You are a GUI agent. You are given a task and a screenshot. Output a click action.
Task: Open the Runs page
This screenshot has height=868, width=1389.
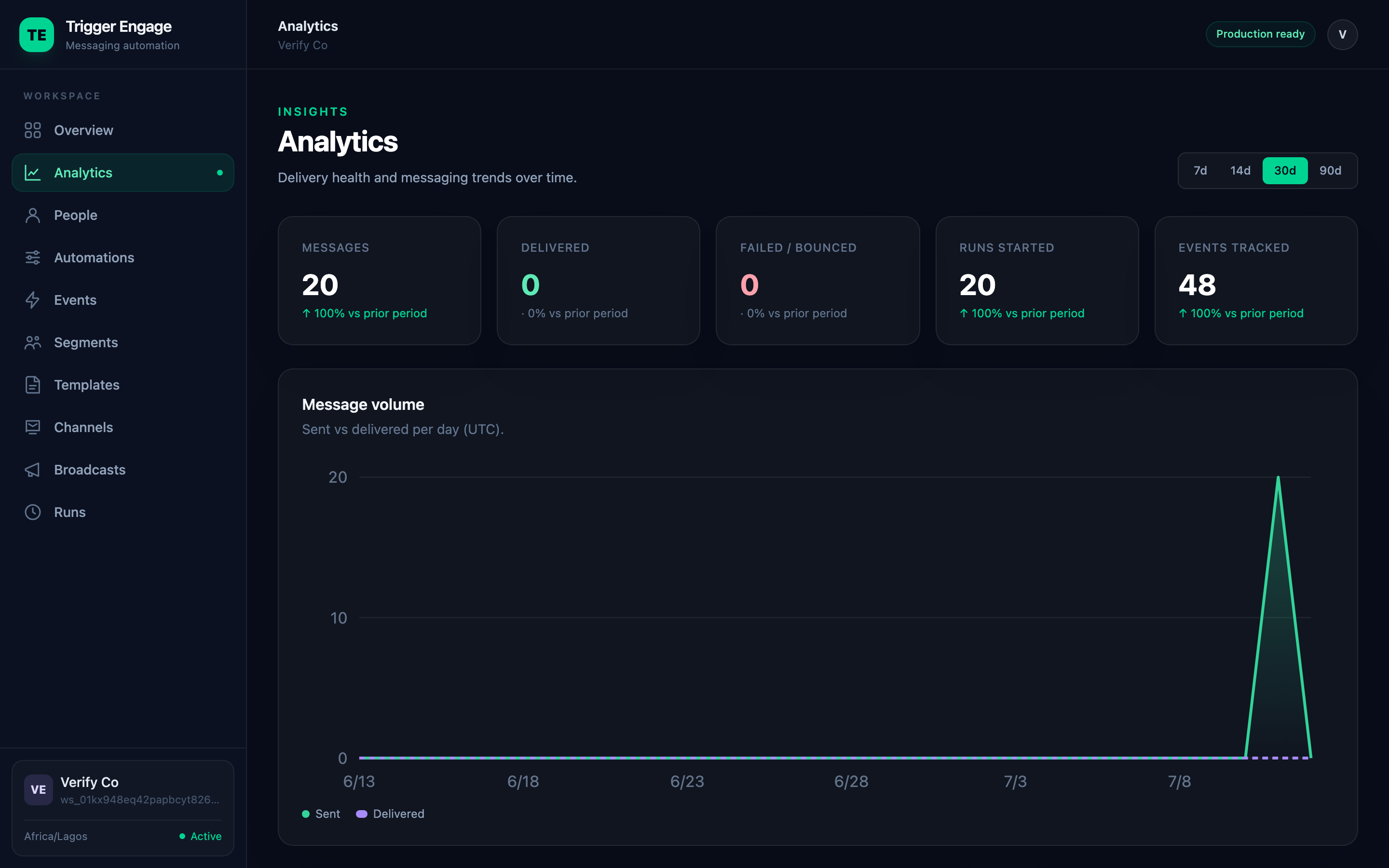point(123,513)
